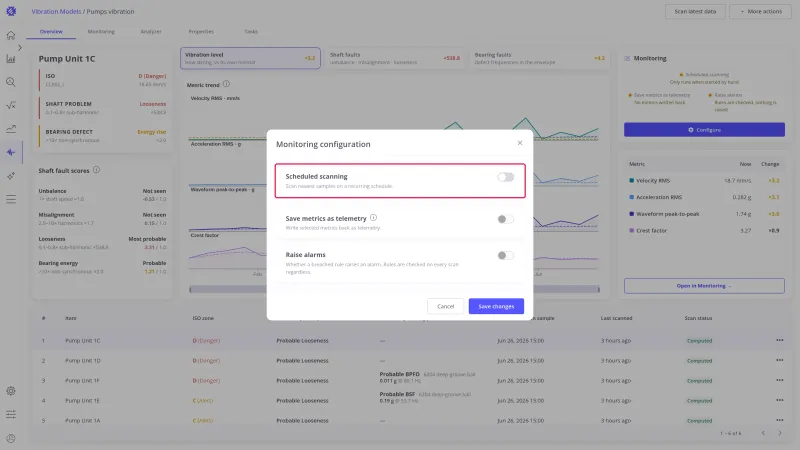Select the Bearing faults card
The image size is (800, 450).
[539, 58]
